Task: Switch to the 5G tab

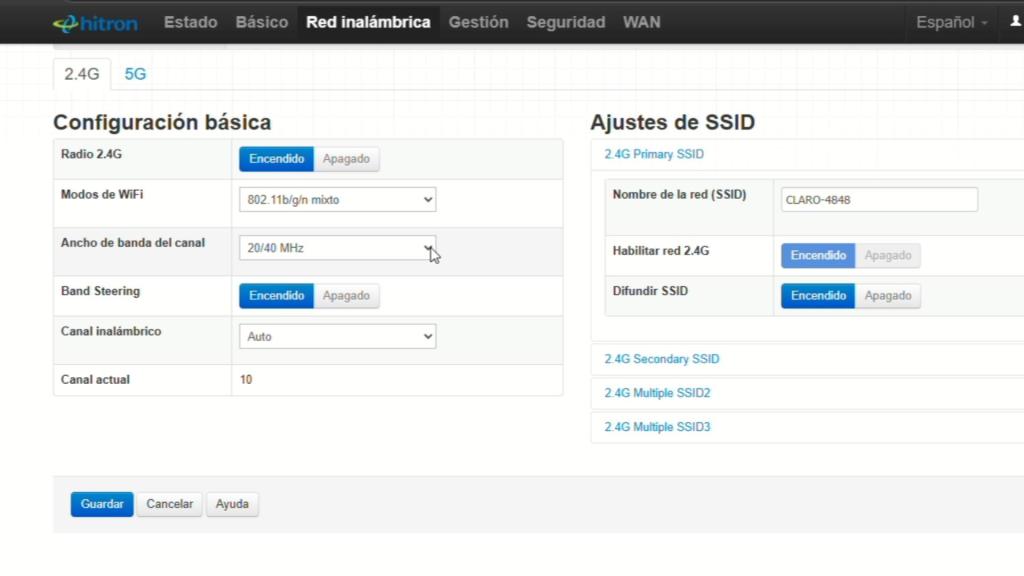Action: coord(135,74)
